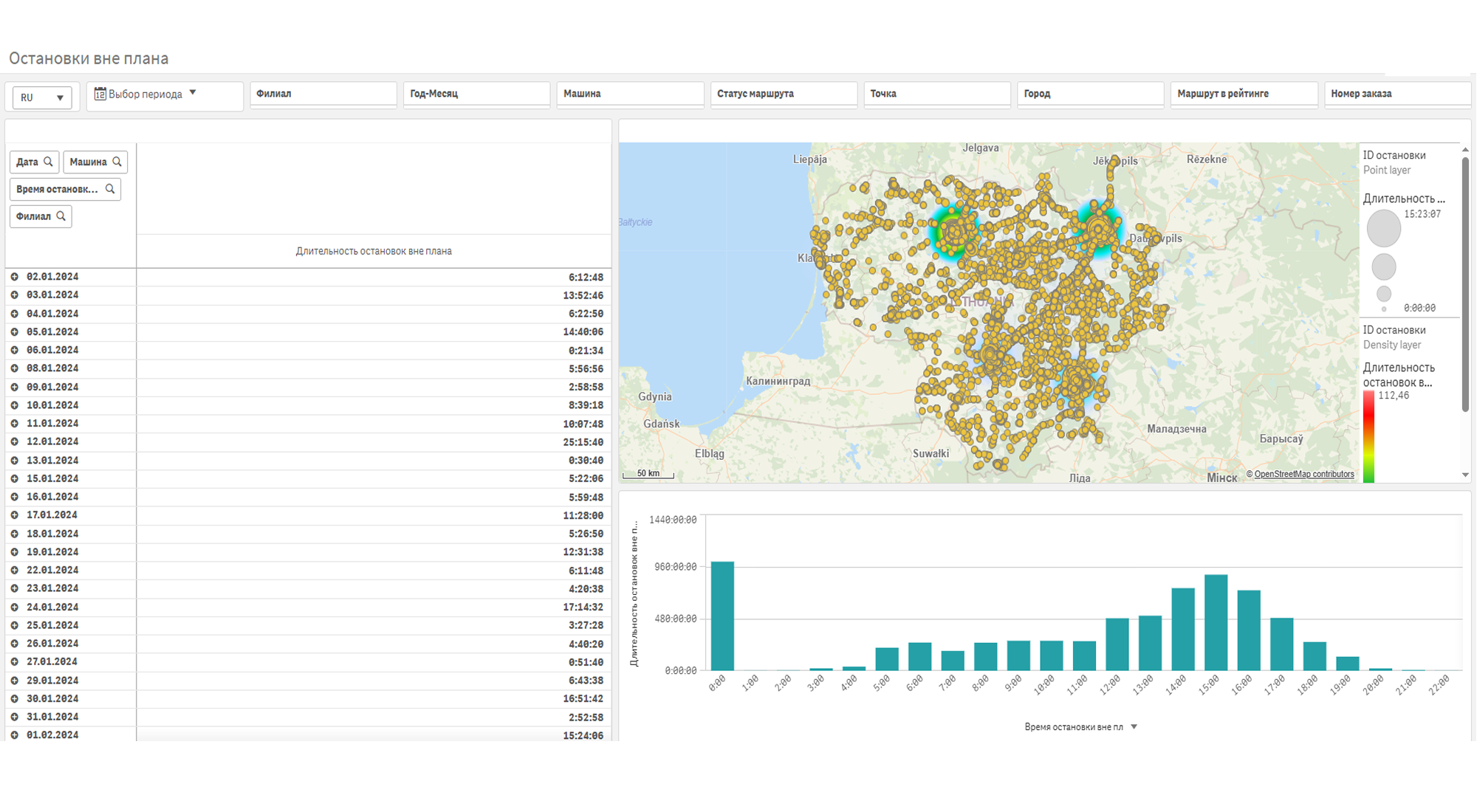Click the Дата dimension button
The height and width of the screenshot is (812, 1477).
(35, 162)
